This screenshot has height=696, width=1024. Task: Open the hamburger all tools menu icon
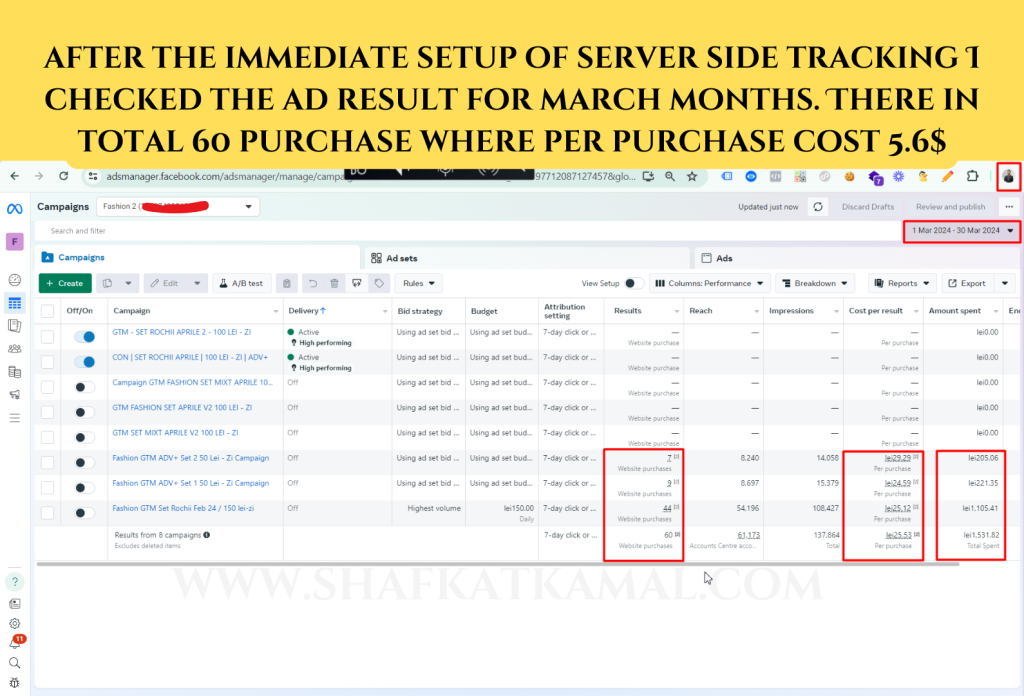[x=14, y=418]
